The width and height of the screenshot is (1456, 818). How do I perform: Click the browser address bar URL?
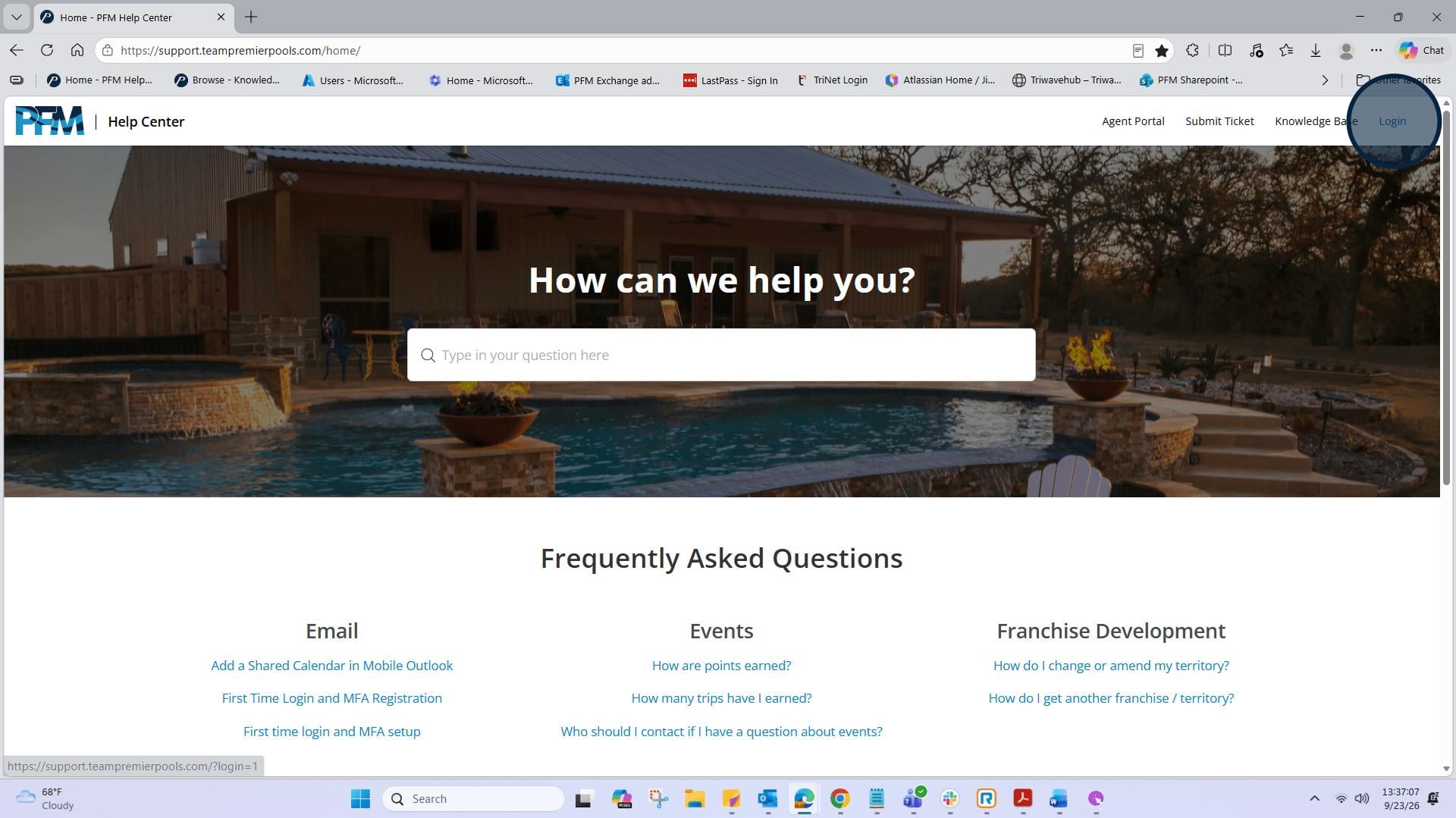pos(240,51)
